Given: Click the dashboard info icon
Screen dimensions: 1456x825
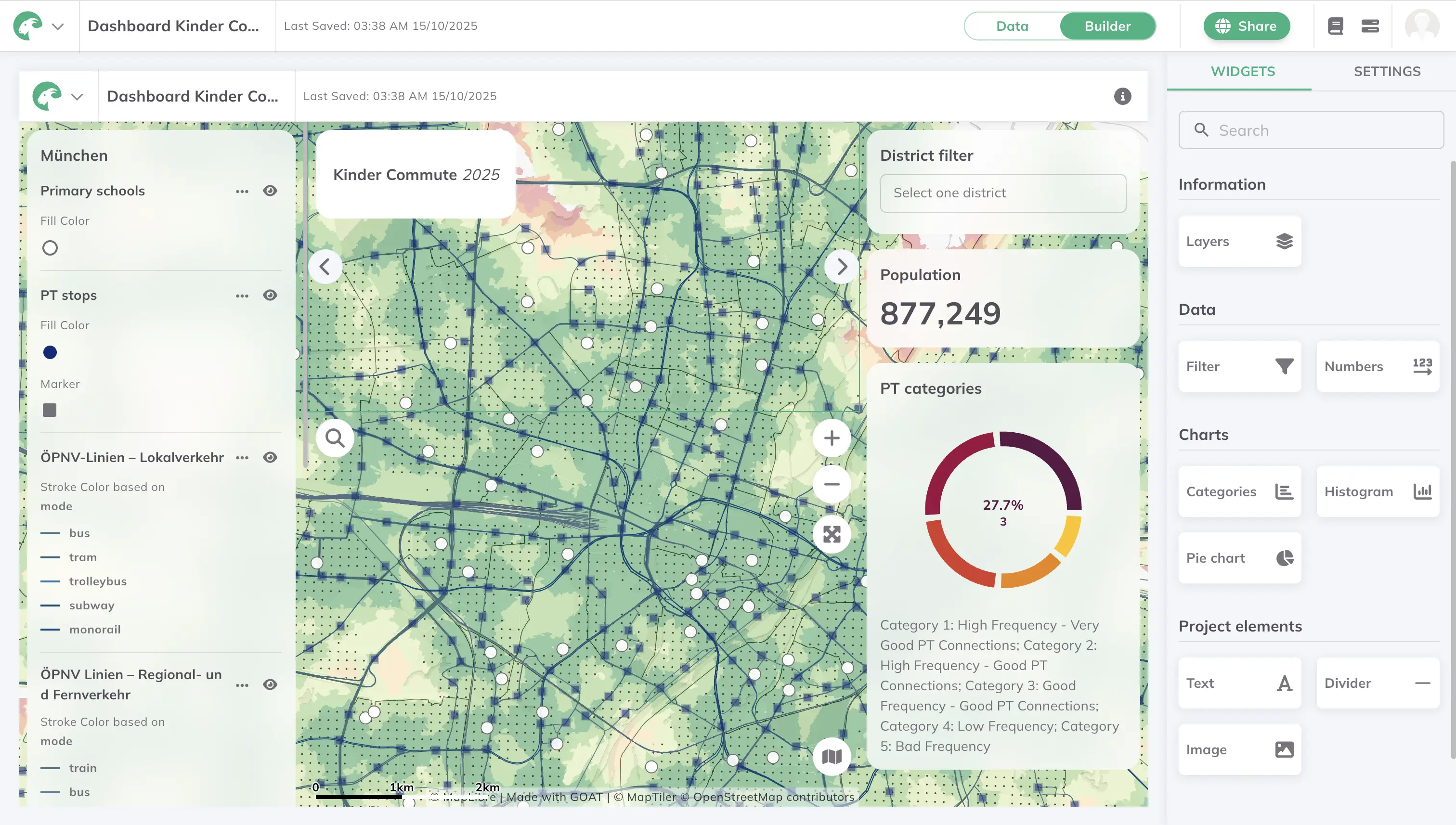Looking at the screenshot, I should pyautogui.click(x=1122, y=96).
